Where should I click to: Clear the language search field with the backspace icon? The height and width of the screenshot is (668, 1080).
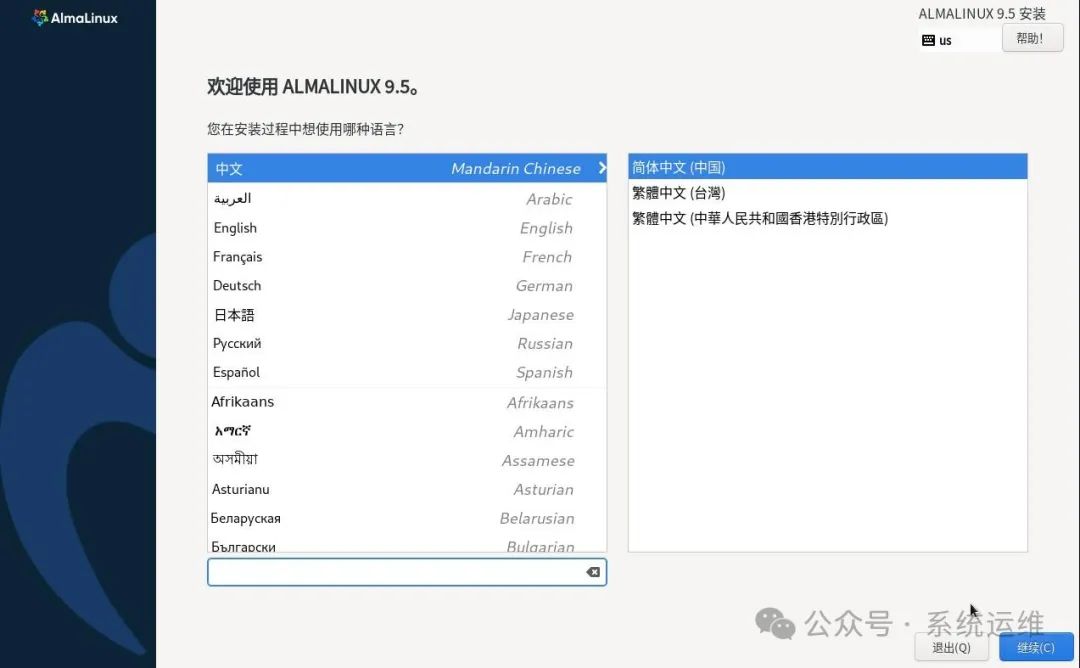pyautogui.click(x=592, y=572)
